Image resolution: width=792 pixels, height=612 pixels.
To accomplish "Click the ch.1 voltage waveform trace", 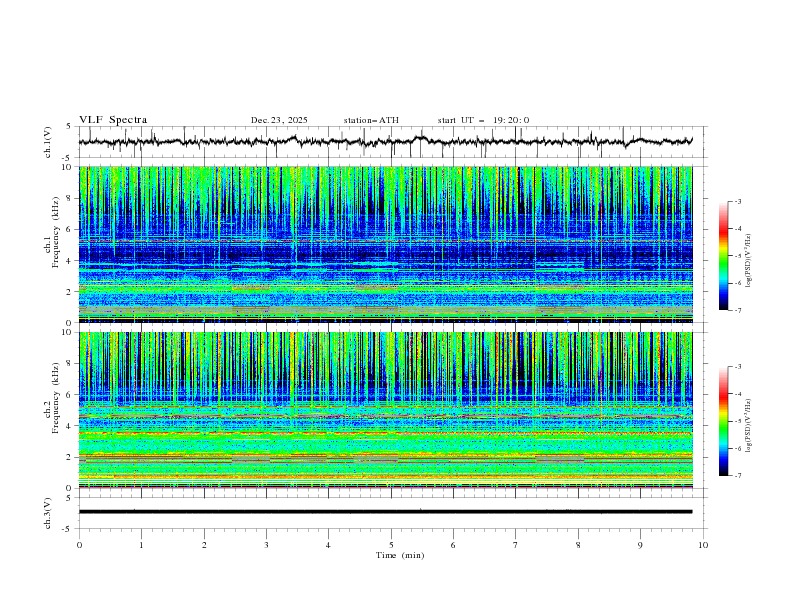I will coord(385,141).
